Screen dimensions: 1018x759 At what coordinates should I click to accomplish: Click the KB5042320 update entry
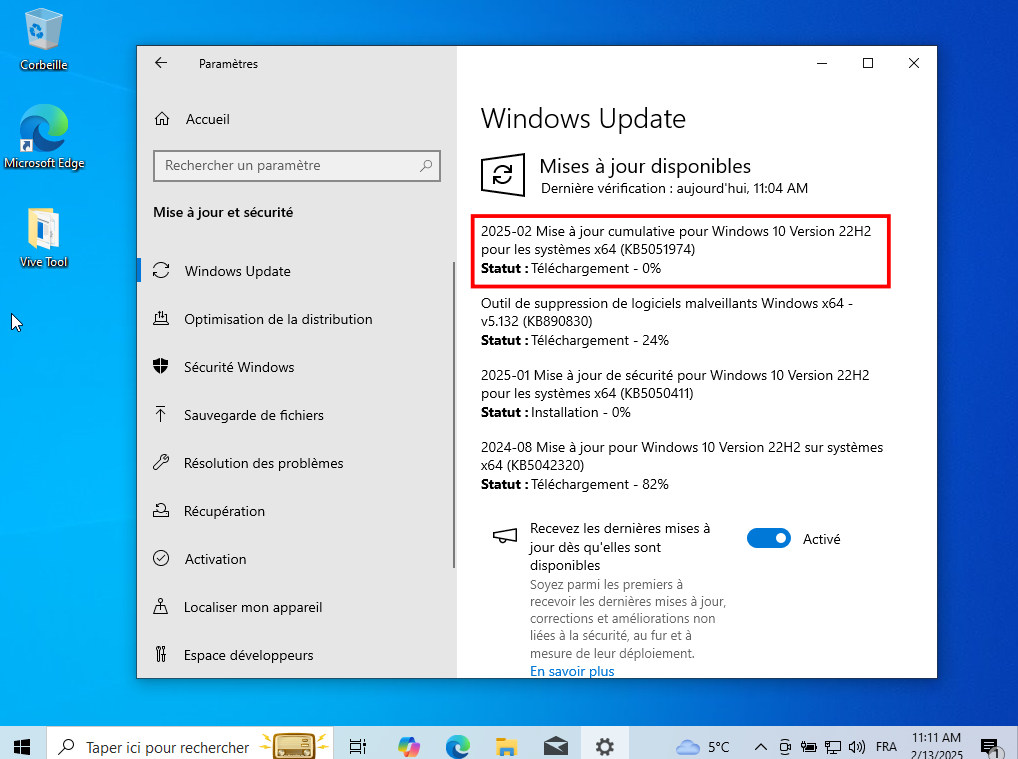tap(682, 466)
